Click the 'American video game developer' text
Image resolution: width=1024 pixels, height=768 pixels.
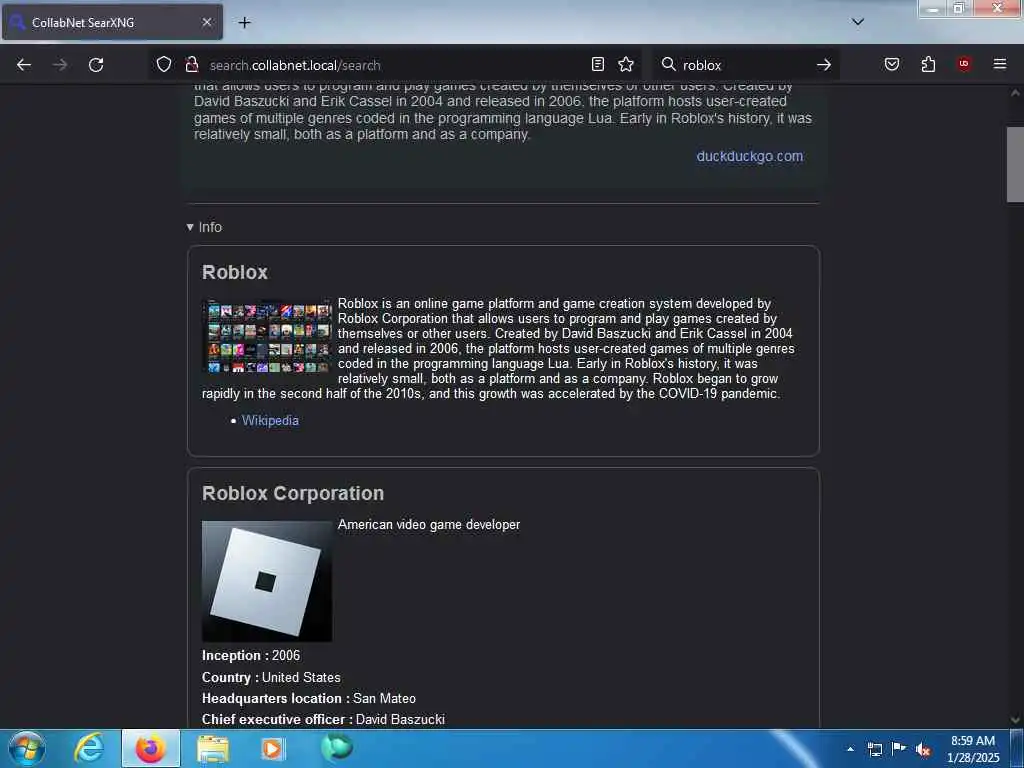click(428, 524)
